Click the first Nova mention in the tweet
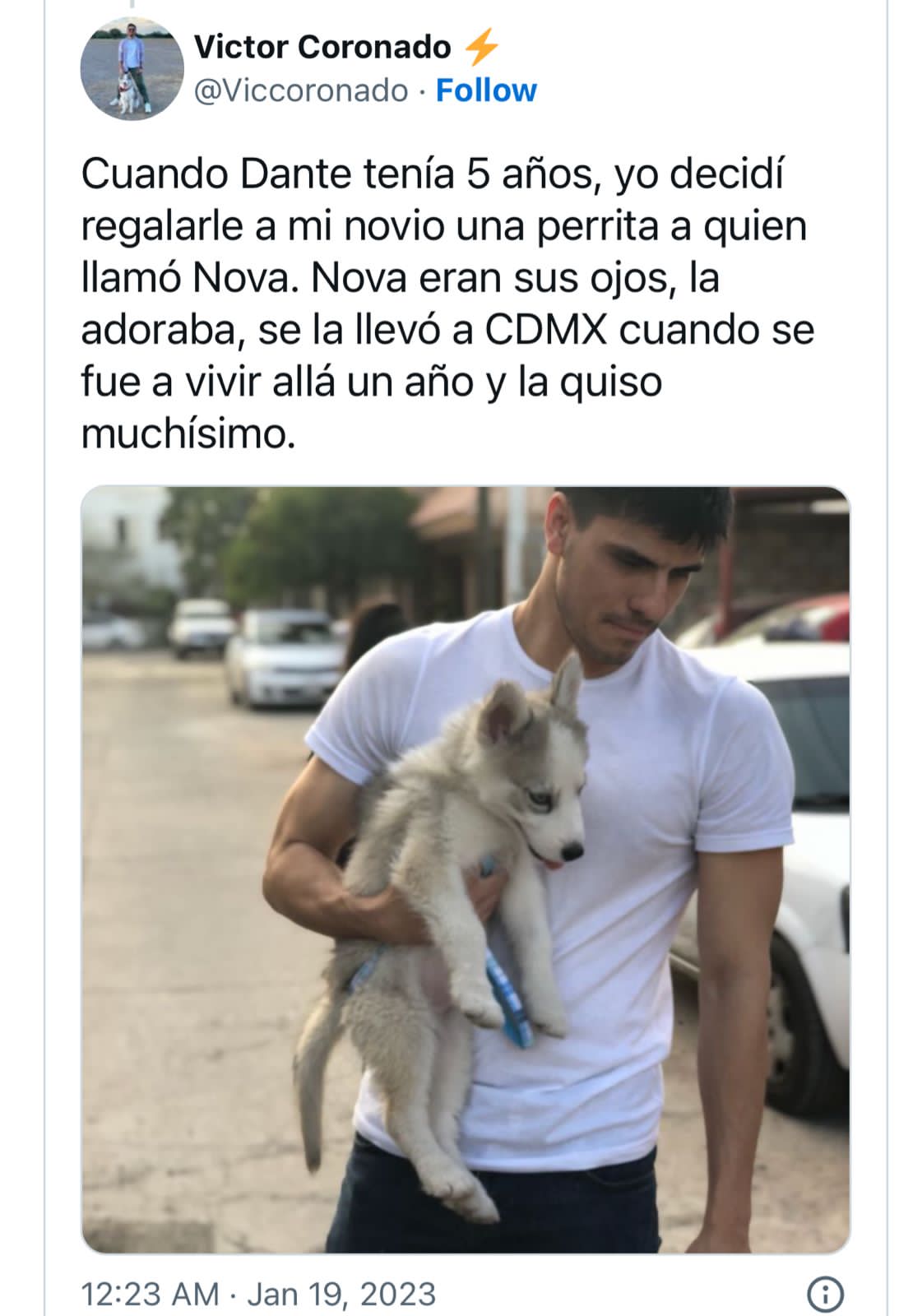This screenshot has width=899, height=1316. pos(243,277)
